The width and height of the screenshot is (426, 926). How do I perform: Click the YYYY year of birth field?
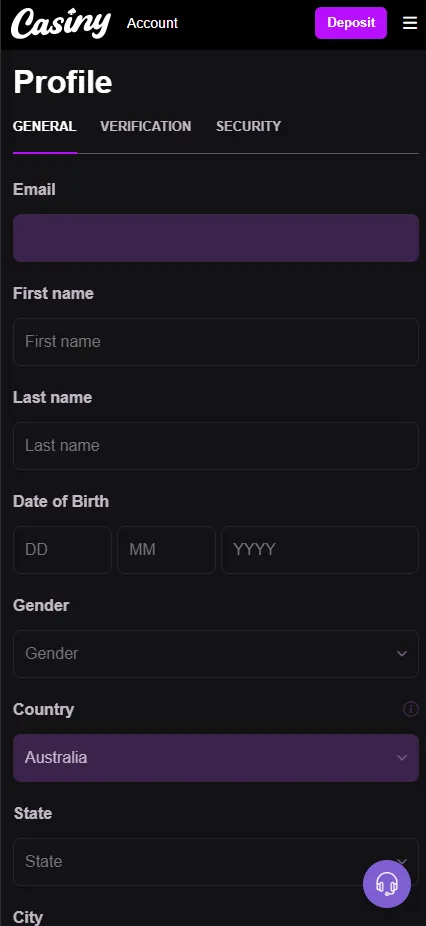click(320, 550)
